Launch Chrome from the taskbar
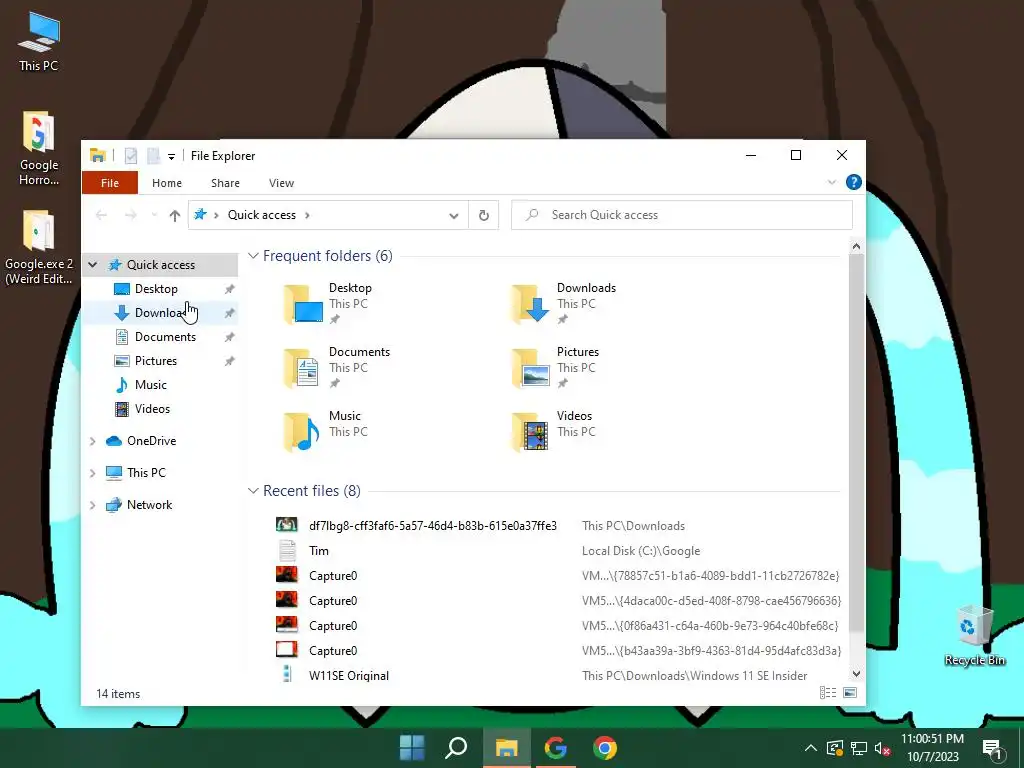1024x768 pixels. [605, 748]
